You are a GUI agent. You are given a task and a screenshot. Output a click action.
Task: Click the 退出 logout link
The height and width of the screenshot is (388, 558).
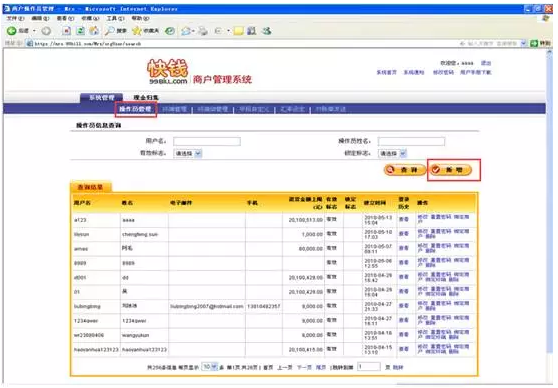tap(486, 63)
